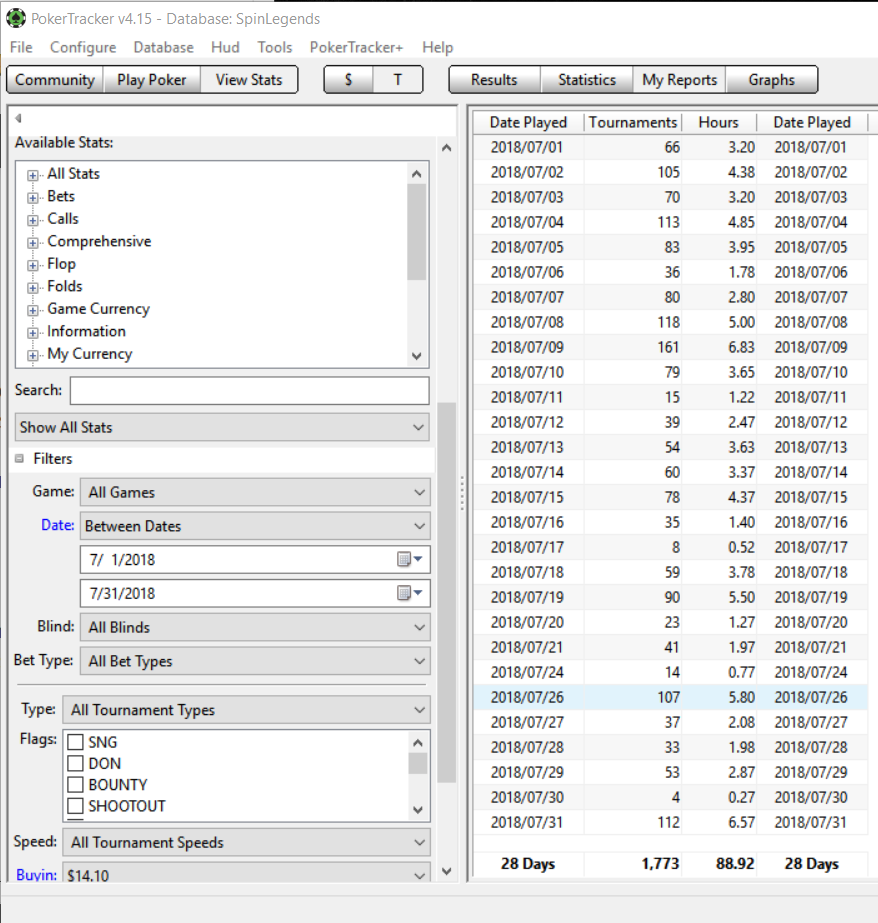Enable the BOUNTY flag checkbox

click(75, 785)
